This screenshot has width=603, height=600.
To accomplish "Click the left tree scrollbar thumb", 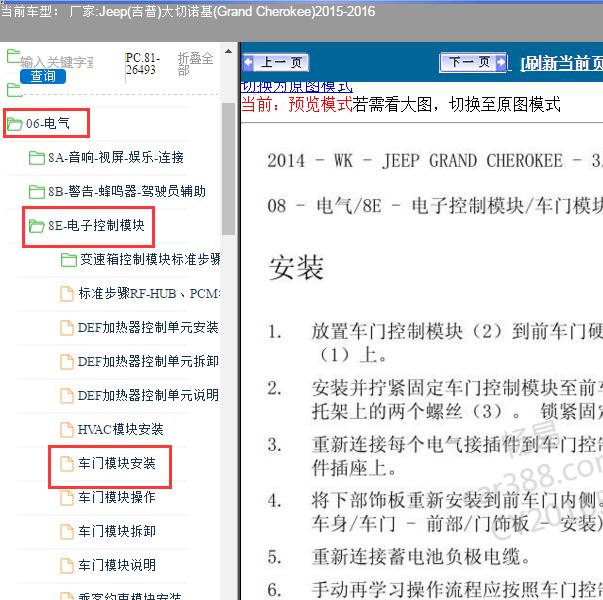I will click(228, 169).
